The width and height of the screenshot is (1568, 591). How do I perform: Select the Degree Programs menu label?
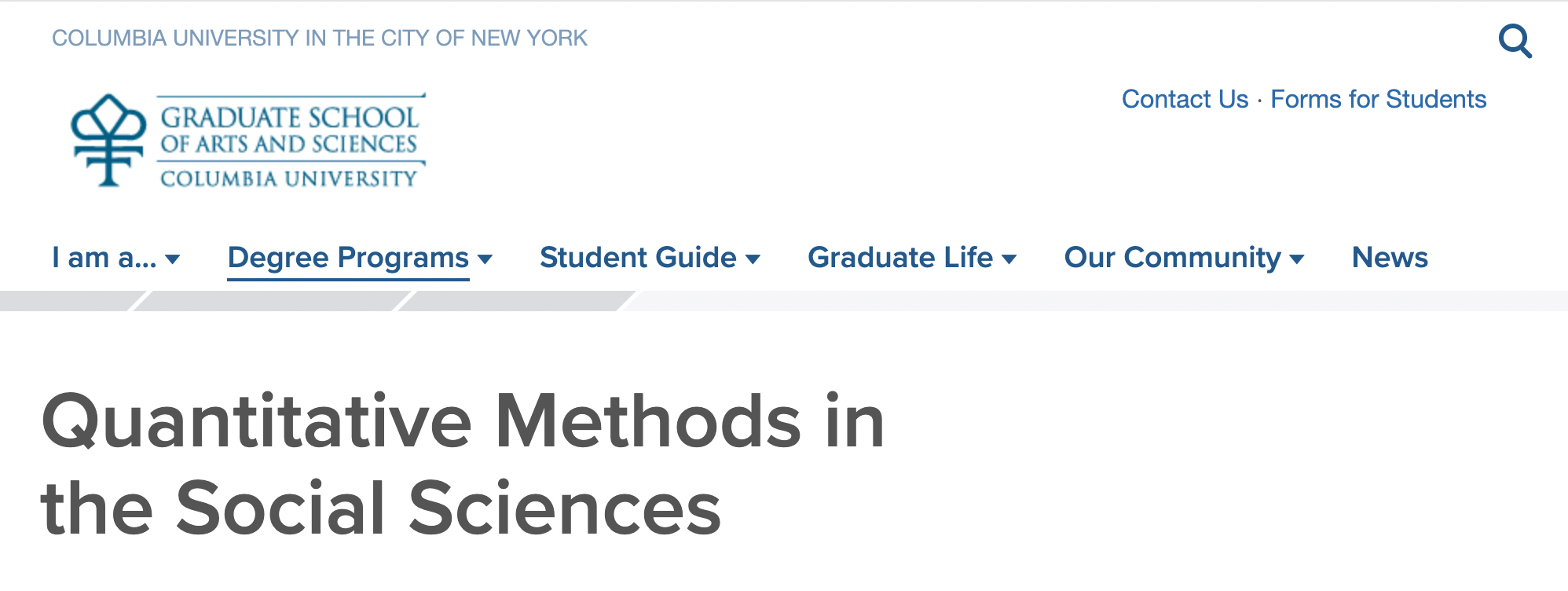348,258
